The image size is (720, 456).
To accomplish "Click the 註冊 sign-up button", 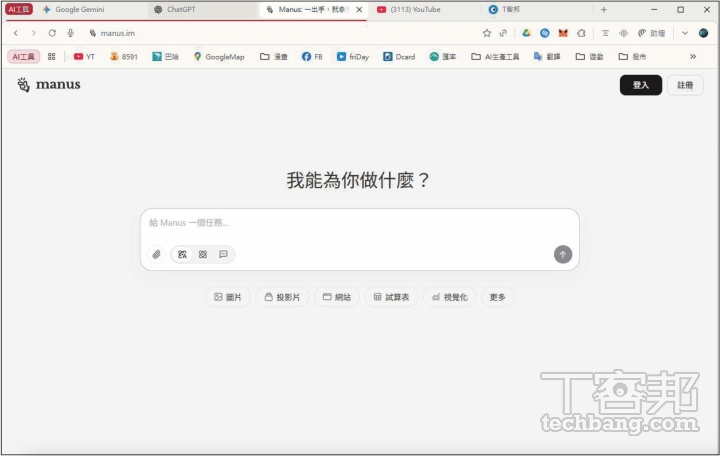I will (x=685, y=85).
